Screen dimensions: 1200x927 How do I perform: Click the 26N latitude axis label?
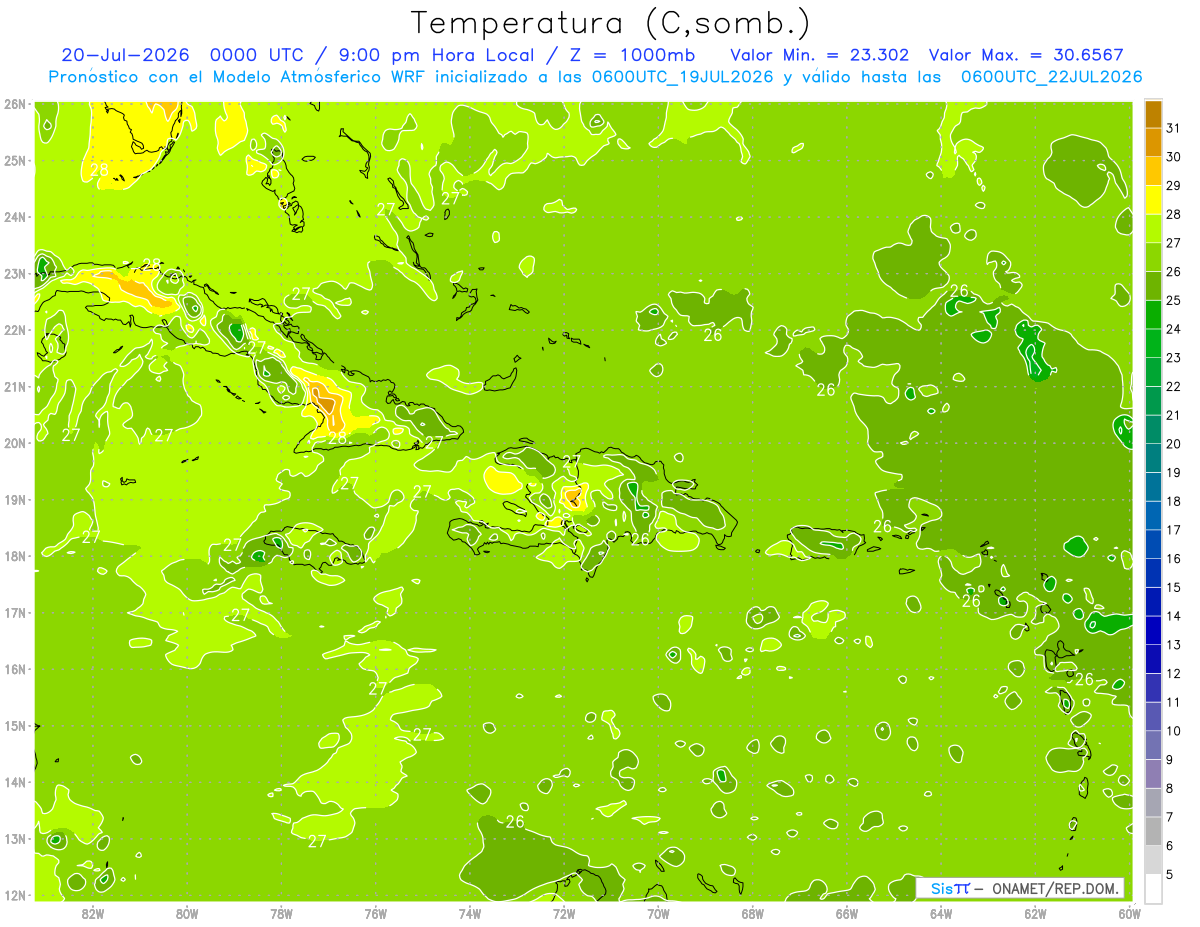(x=15, y=104)
